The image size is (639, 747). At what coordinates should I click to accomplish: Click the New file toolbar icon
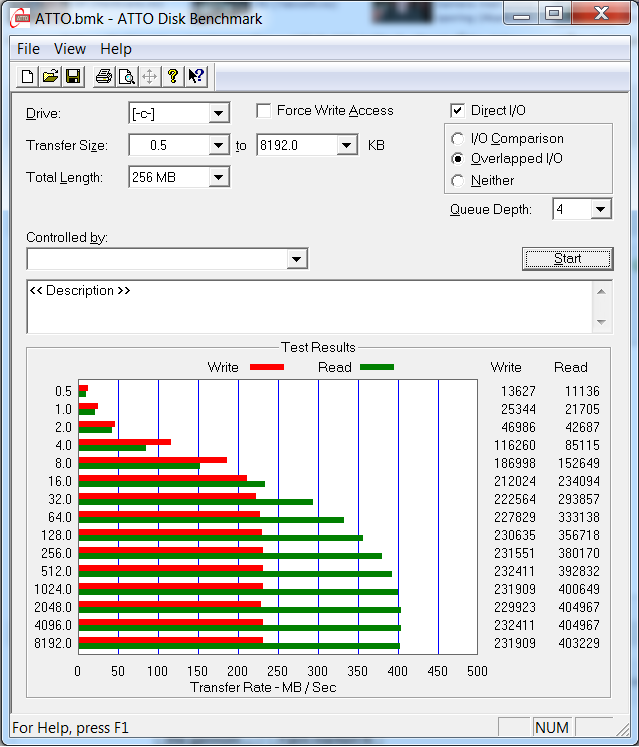pyautogui.click(x=27, y=76)
